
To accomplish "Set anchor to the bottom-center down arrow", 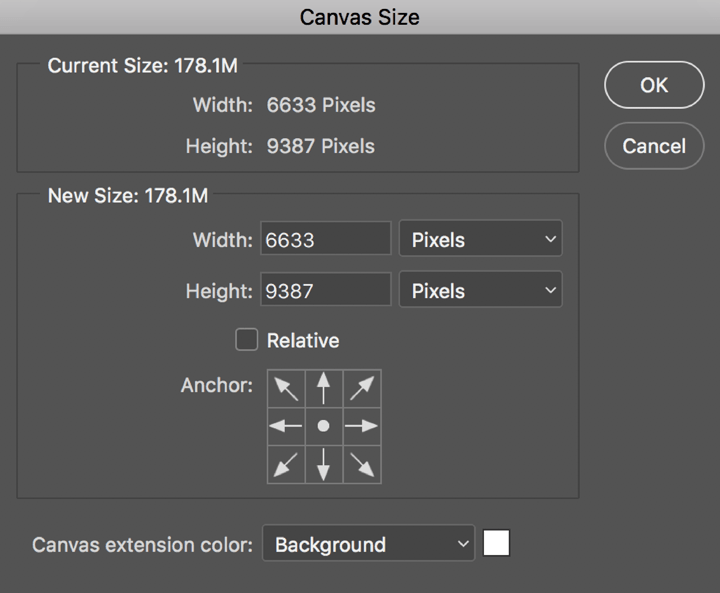I will tap(323, 464).
